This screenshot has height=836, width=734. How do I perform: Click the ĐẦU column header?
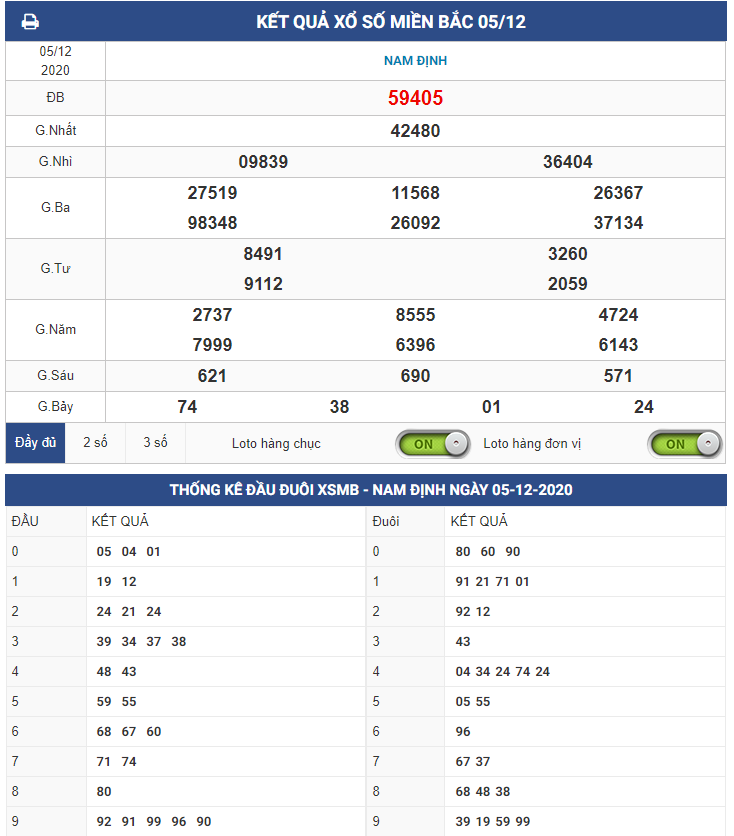coord(25,521)
